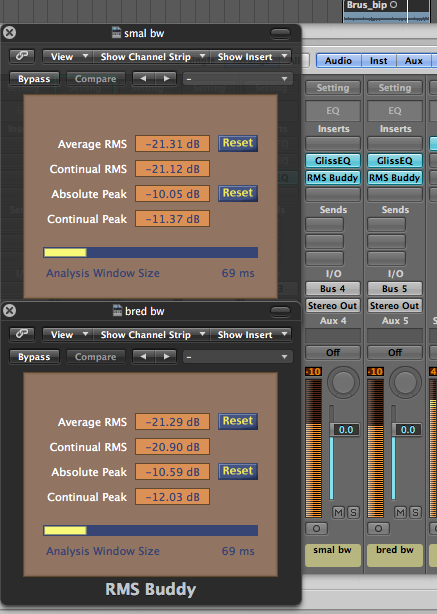Click automation Off button on bred bw strip
The image size is (437, 614).
(x=395, y=352)
